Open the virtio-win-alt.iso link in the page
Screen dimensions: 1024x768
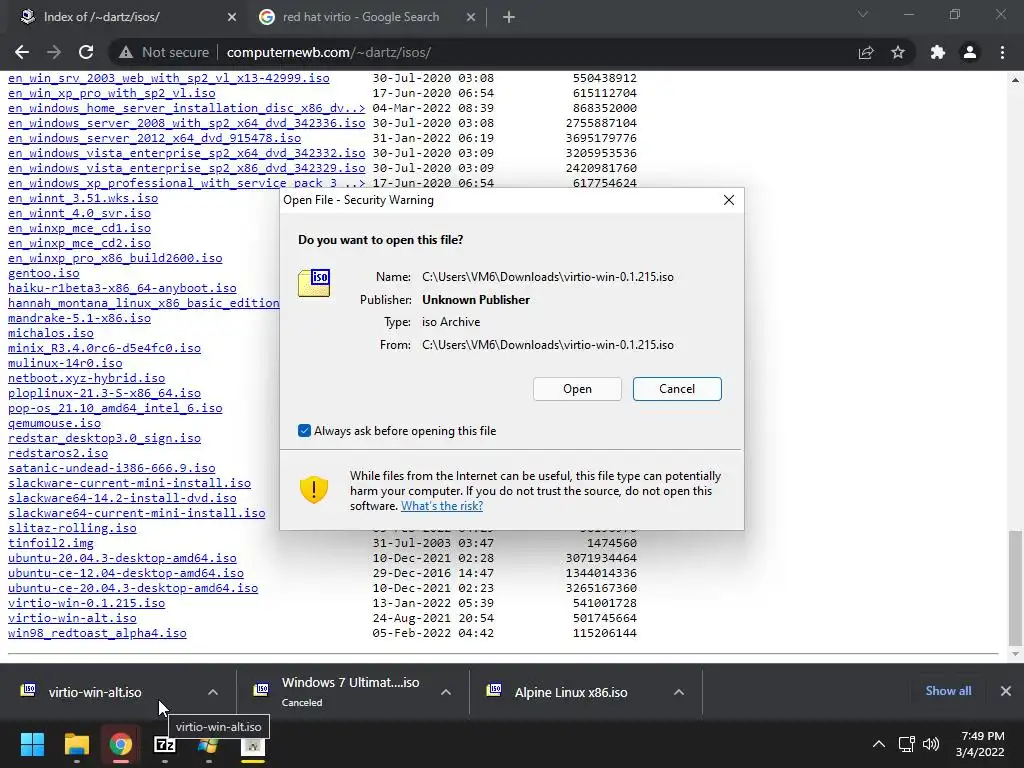pyautogui.click(x=72, y=618)
